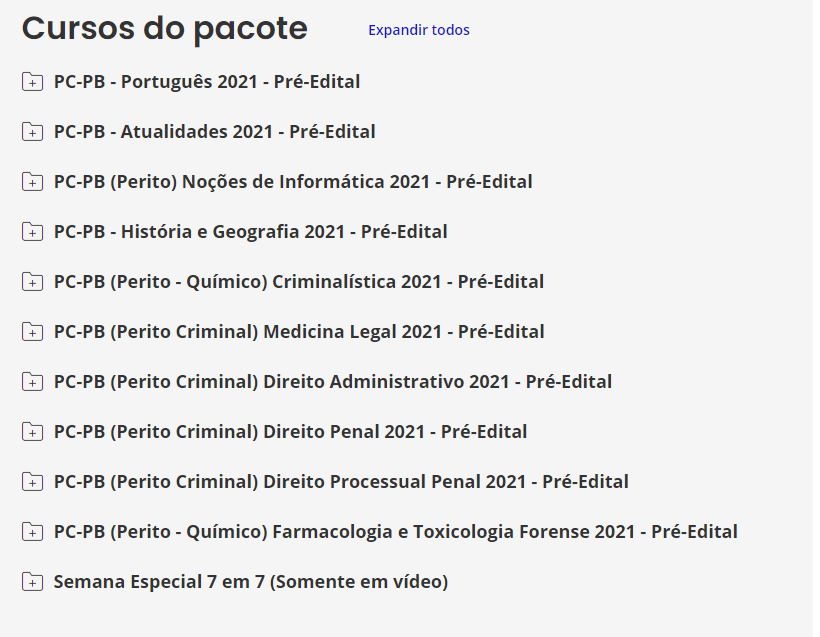820x637 pixels.
Task: Open 'PC-PB - Português 2021 - Pré-Edital' title
Action: (207, 82)
